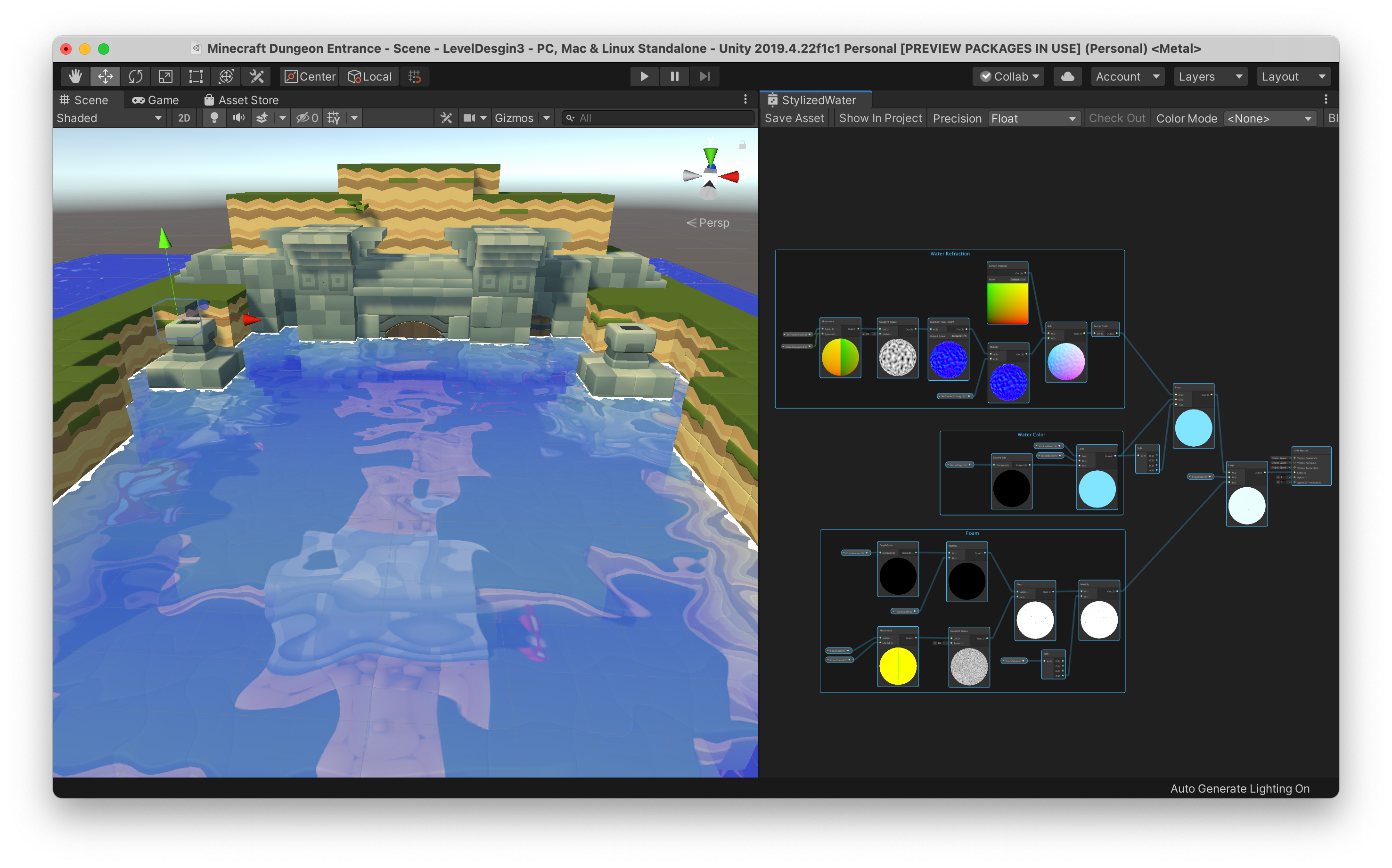This screenshot has height=868, width=1392.
Task: Open the Collab dropdown
Action: (x=1008, y=76)
